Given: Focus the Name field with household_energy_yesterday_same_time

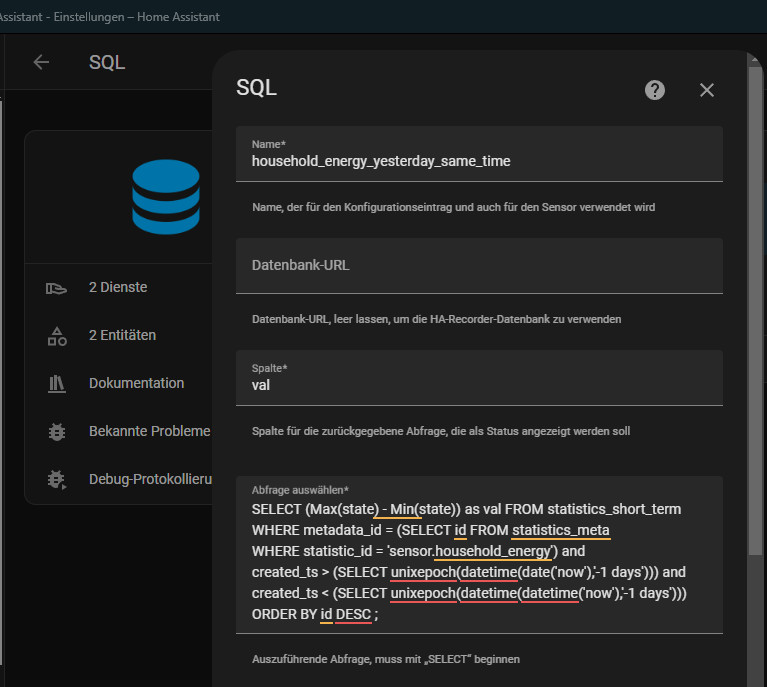Looking at the screenshot, I should point(479,154).
